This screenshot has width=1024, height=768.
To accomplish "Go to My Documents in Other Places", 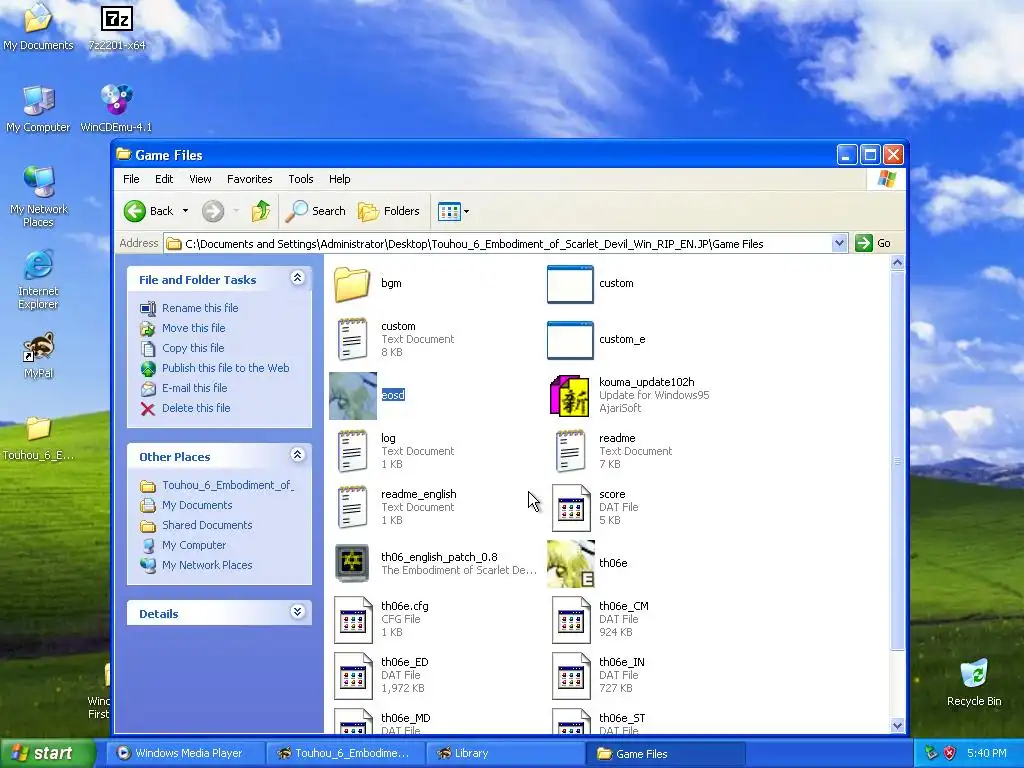I will click(x=197, y=505).
